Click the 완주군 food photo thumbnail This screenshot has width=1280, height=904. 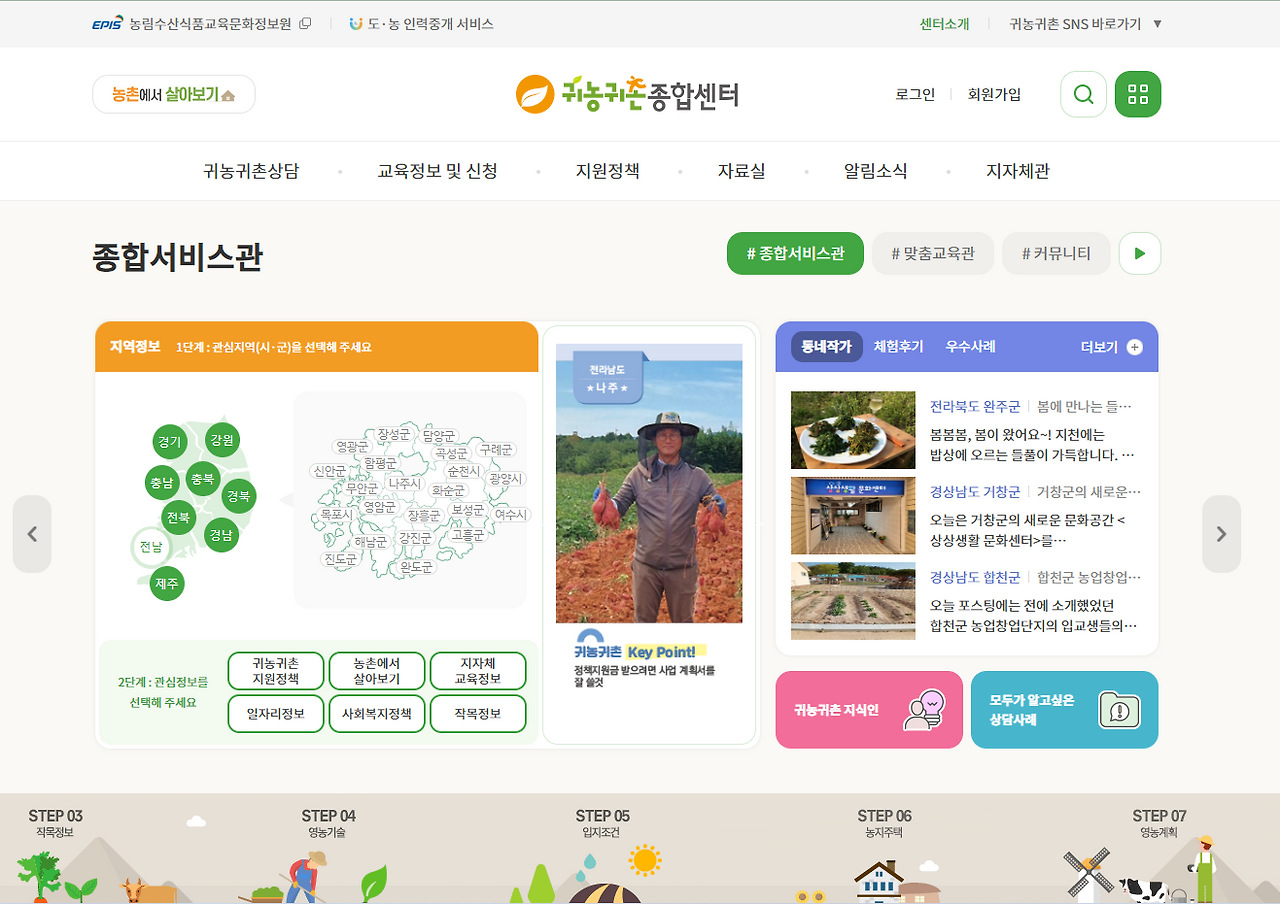tap(852, 430)
